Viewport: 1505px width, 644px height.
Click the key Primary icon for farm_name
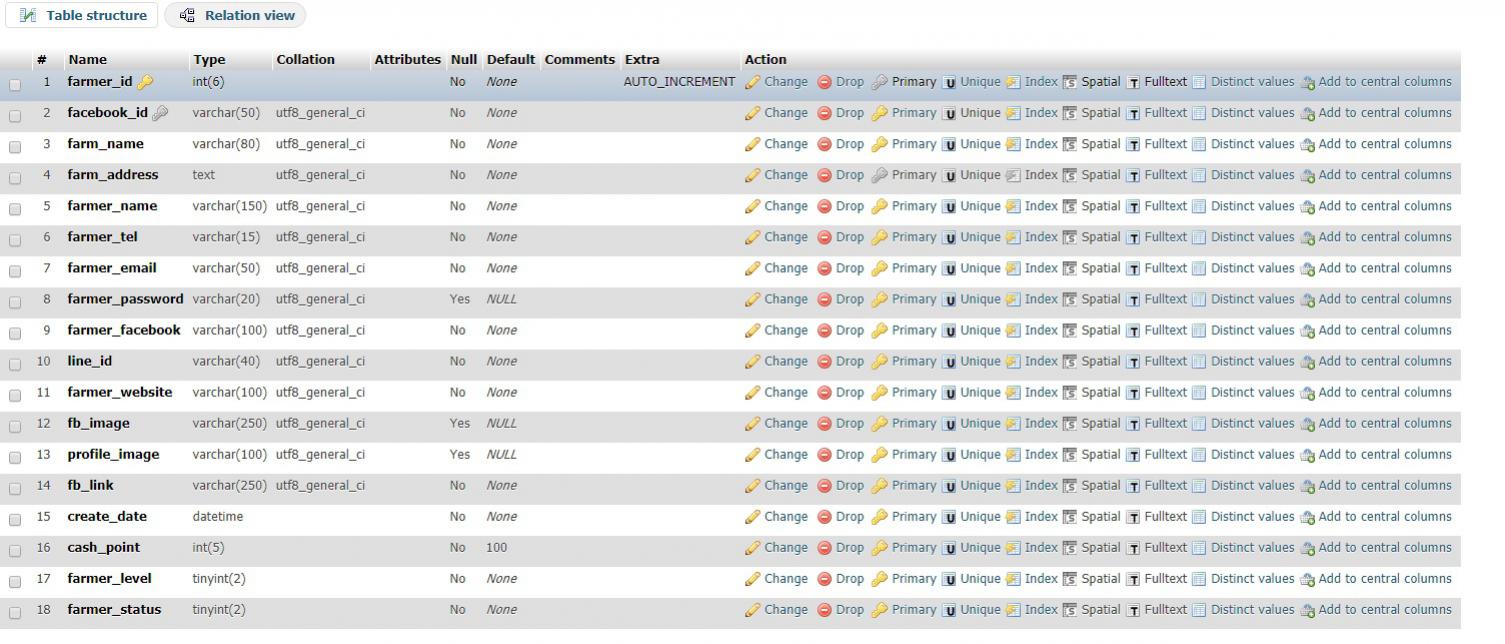(x=879, y=144)
